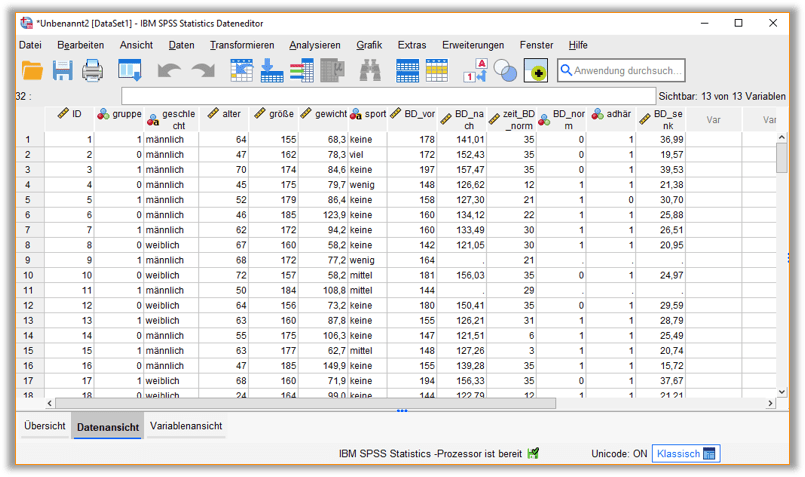This screenshot has width=805, height=477.
Task: Undo the last action arrow
Action: (169, 70)
